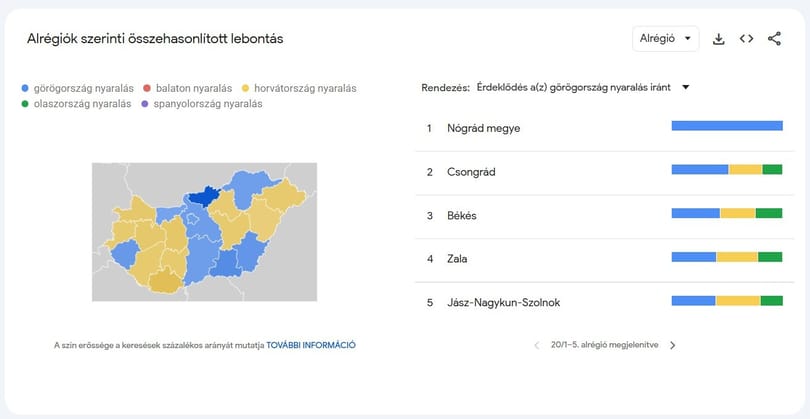This screenshot has height=419, width=810.
Task: Click the embed code icon
Action: tap(746, 39)
